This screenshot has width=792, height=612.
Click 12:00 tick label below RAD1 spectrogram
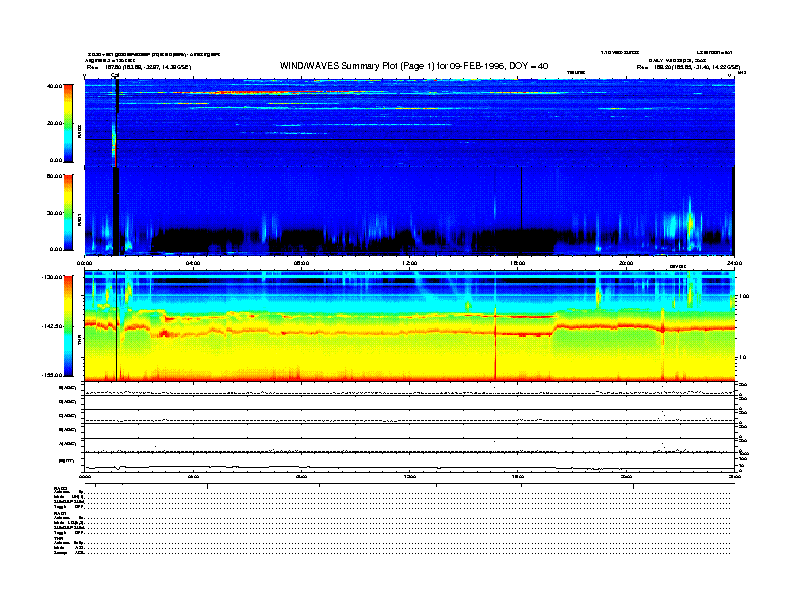coord(410,263)
